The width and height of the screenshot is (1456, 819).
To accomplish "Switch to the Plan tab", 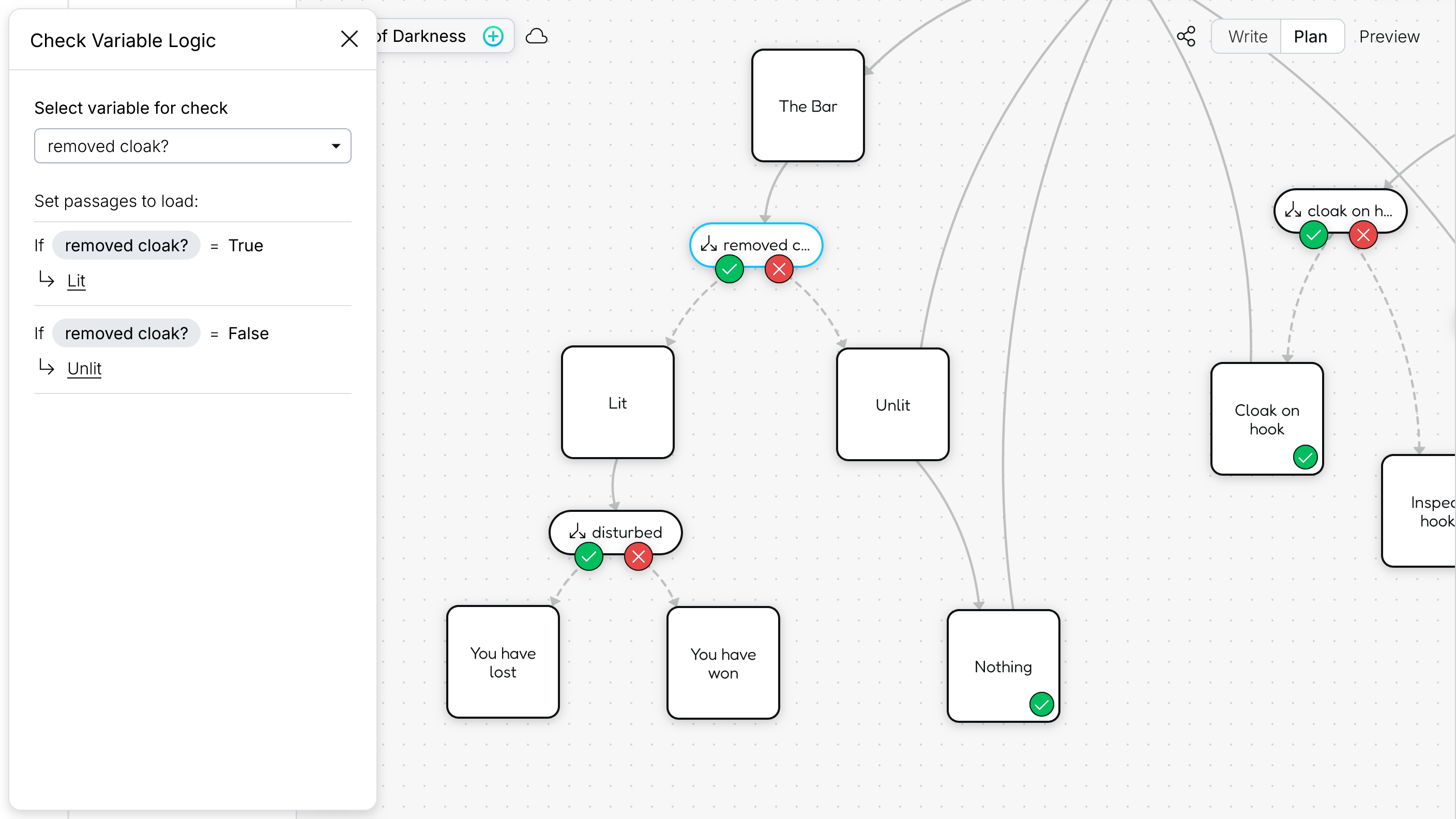I will pos(1310,36).
